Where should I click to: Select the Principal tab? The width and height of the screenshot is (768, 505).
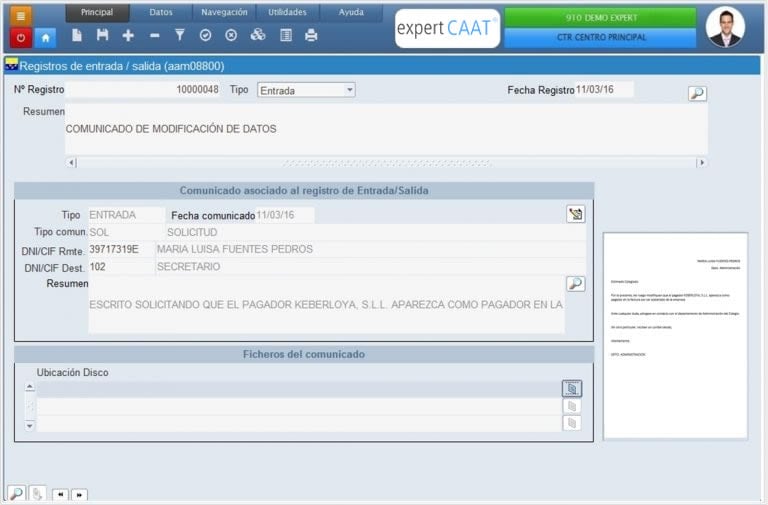pyautogui.click(x=97, y=12)
